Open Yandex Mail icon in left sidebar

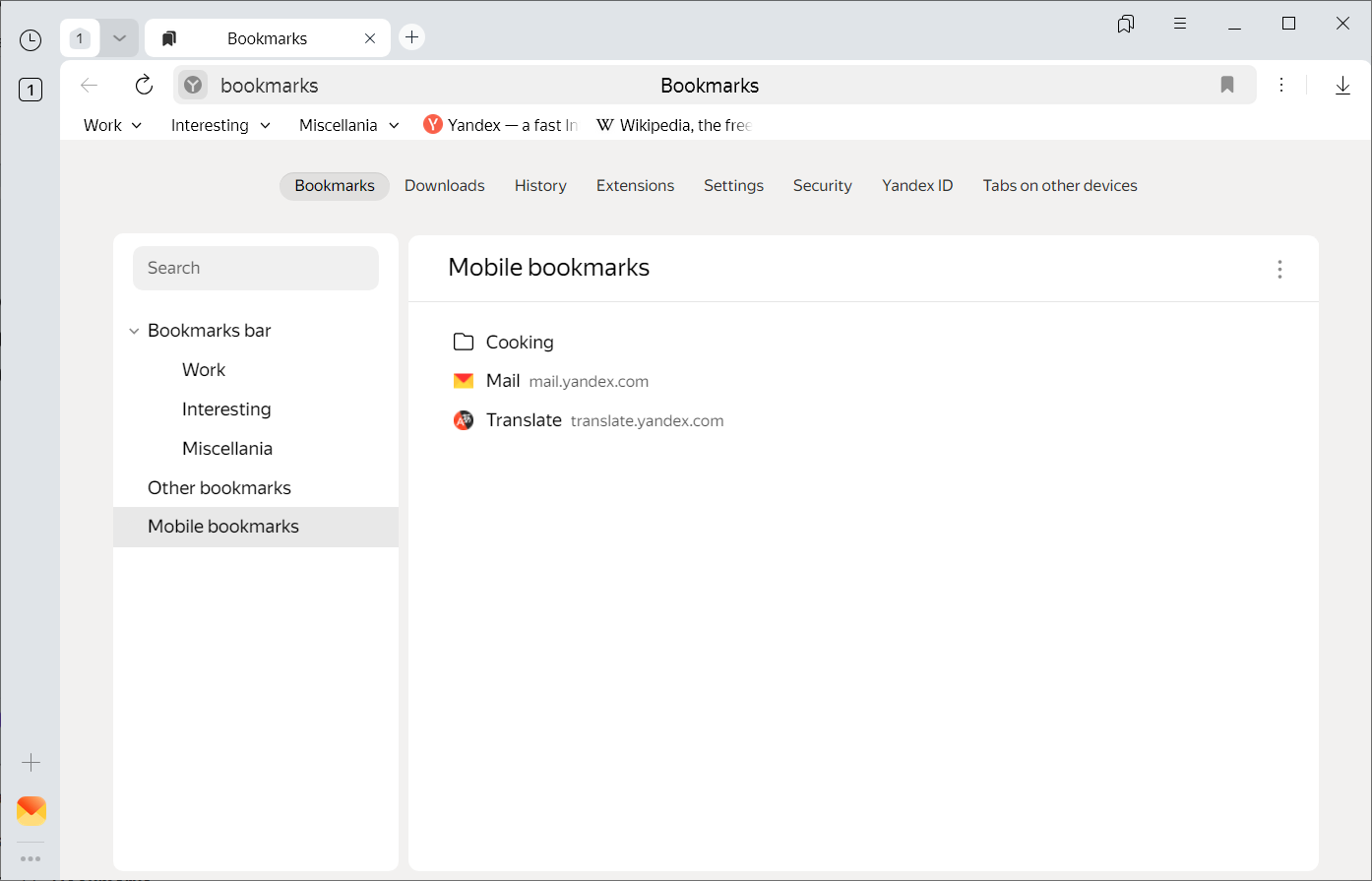[31, 810]
